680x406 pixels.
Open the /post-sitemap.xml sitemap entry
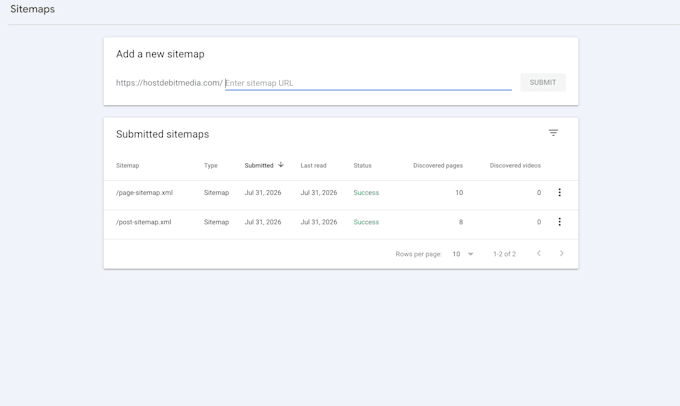tap(144, 222)
